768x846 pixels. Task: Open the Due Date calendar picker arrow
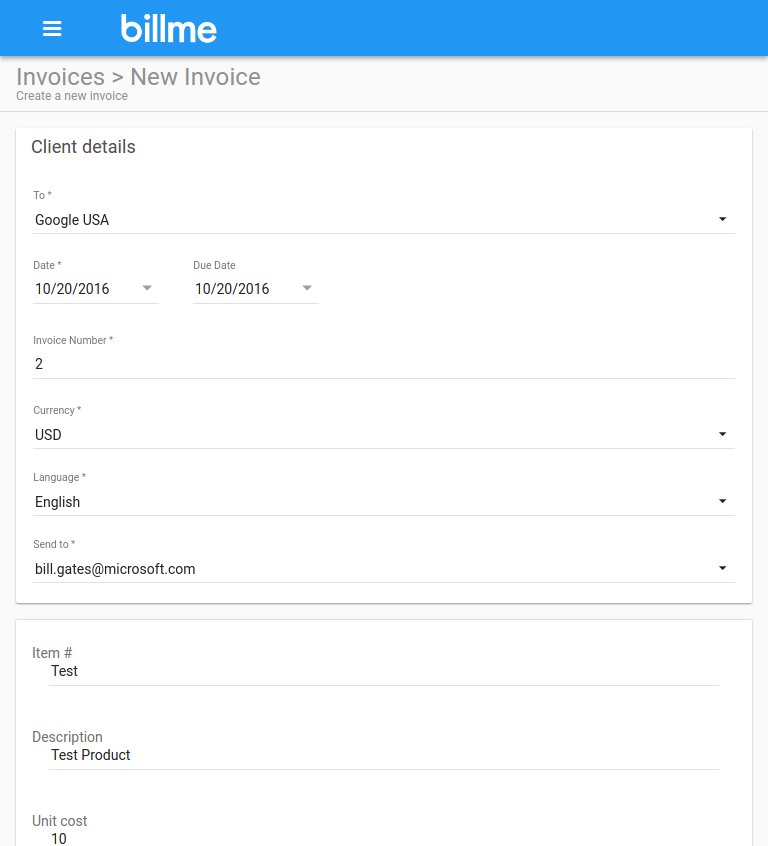pyautogui.click(x=307, y=288)
